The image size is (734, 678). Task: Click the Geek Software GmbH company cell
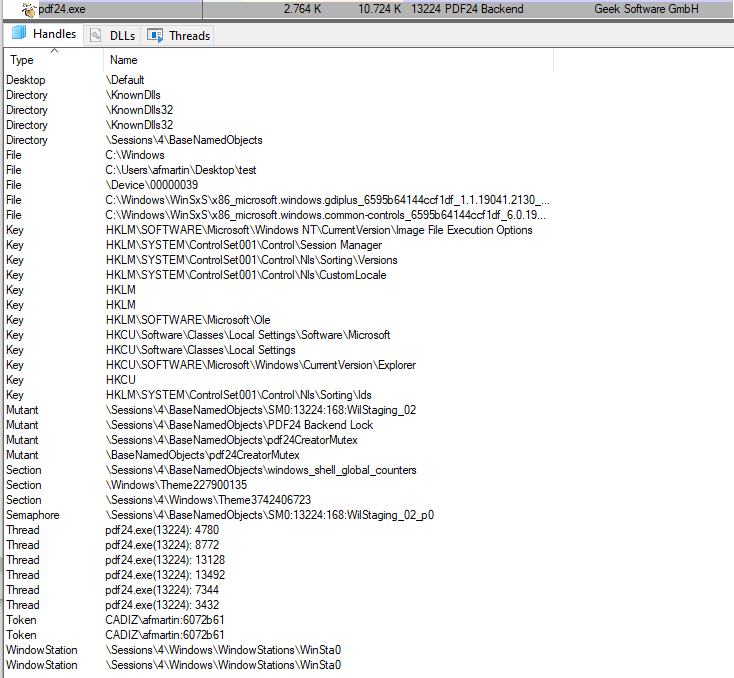click(x=646, y=9)
